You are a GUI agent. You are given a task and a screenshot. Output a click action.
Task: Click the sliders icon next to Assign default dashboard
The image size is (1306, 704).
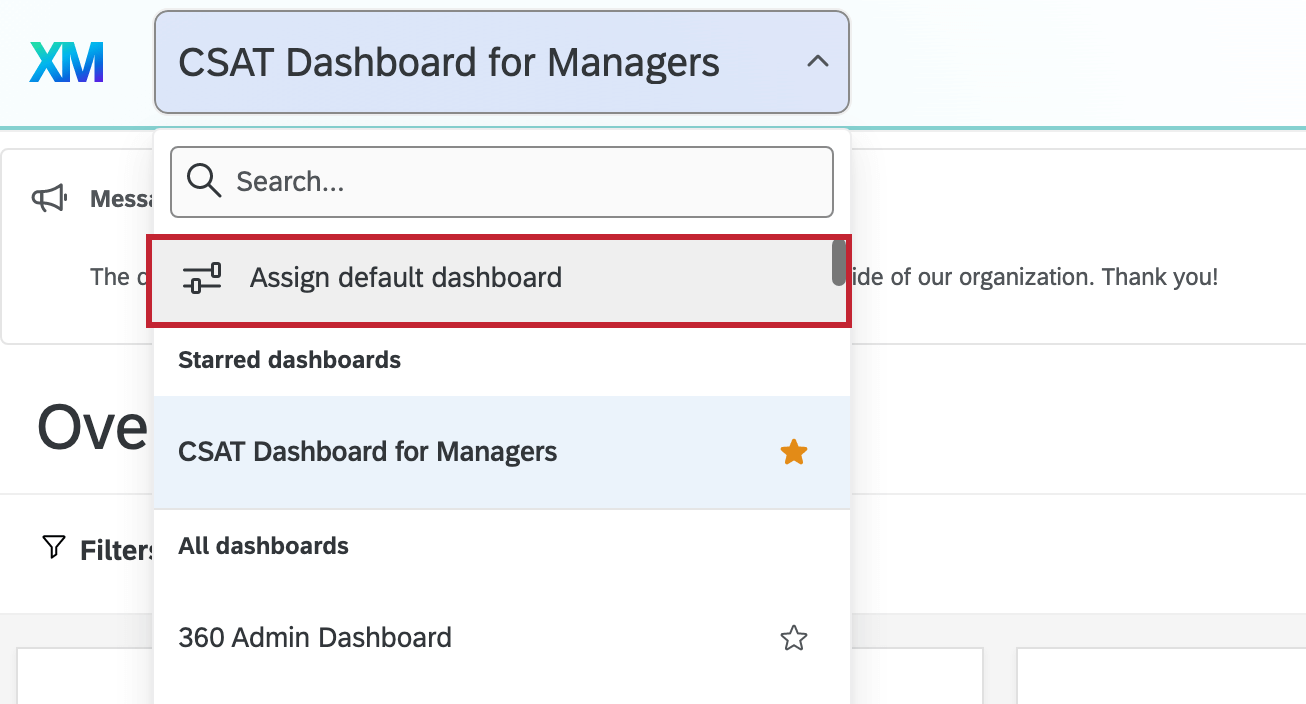pos(202,278)
